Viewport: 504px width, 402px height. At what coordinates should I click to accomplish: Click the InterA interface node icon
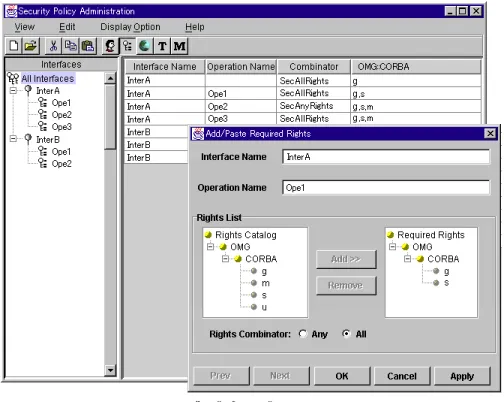pos(28,90)
